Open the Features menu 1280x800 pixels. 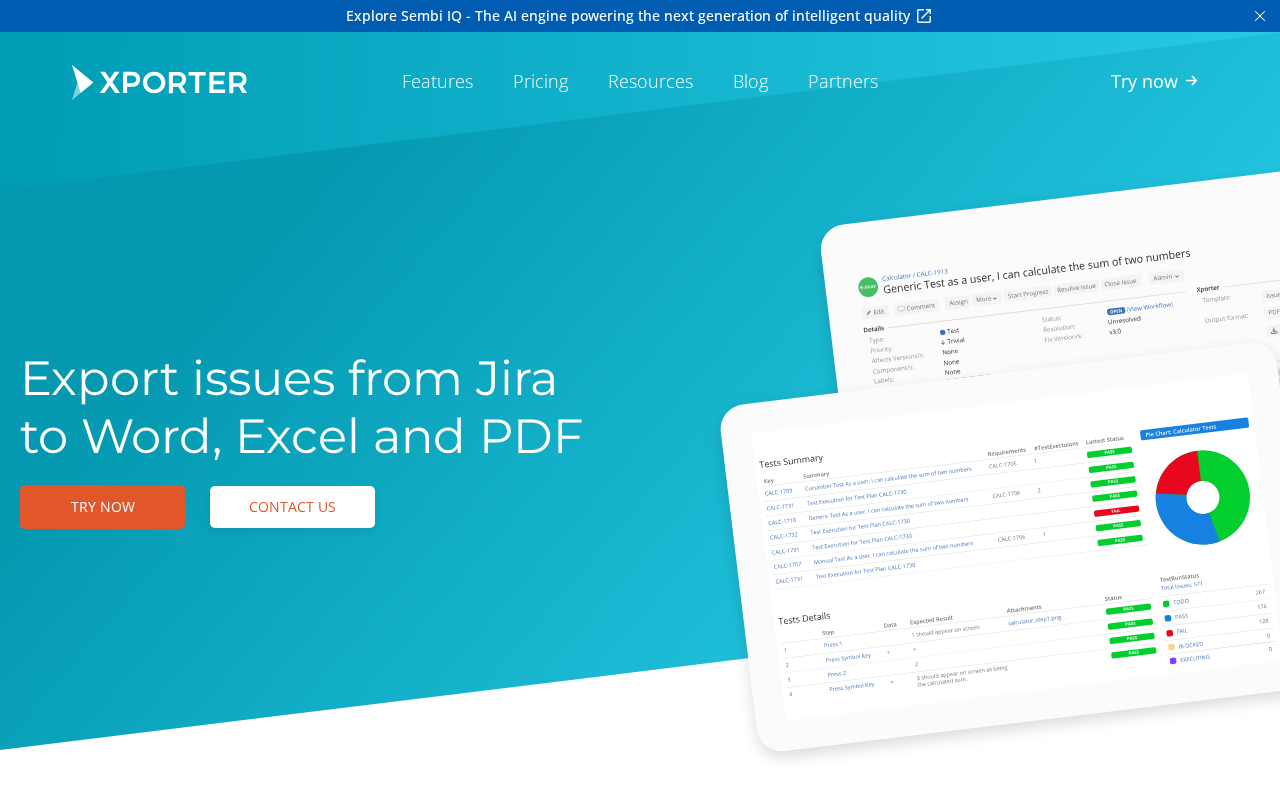click(438, 81)
